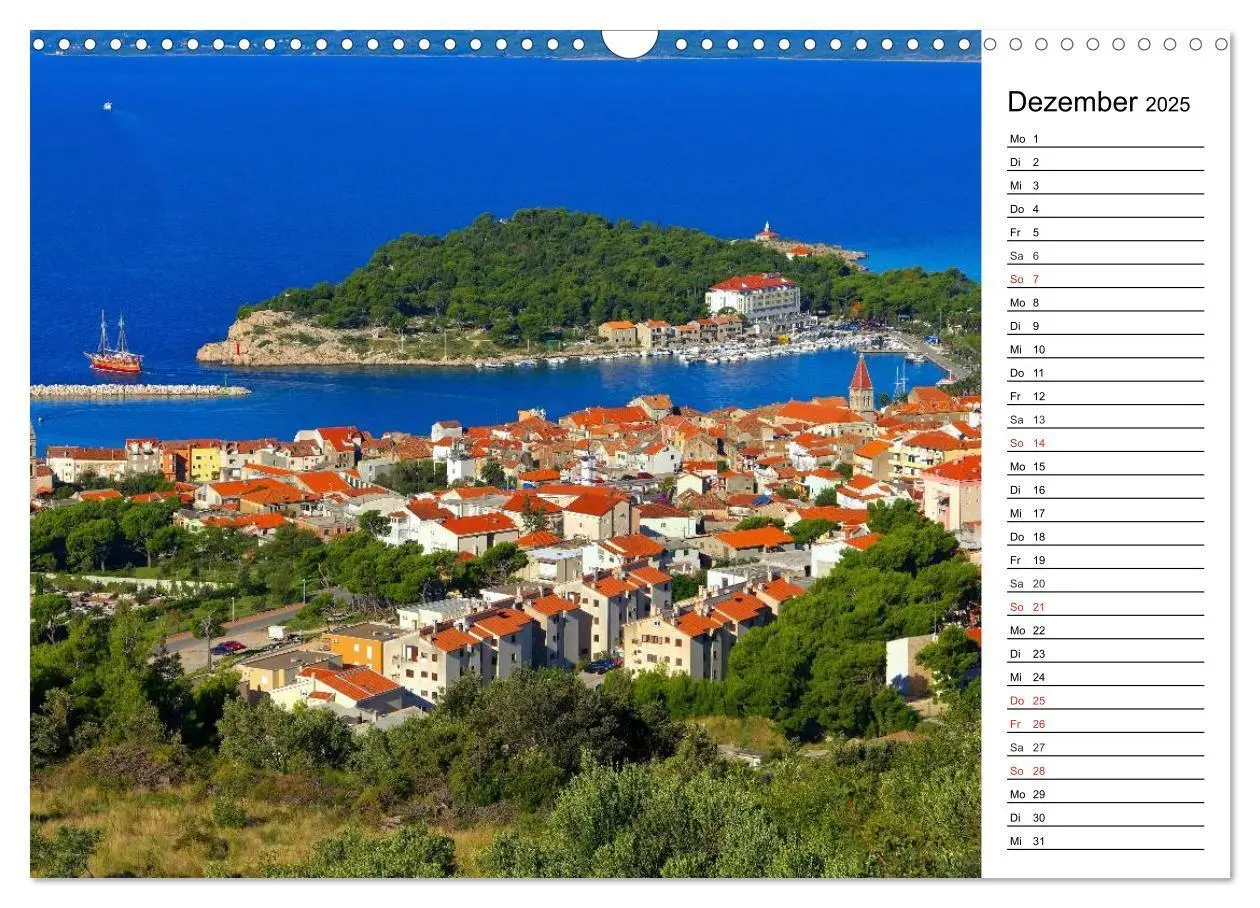The width and height of the screenshot is (1260, 908).
Task: Select the calendar row Sa 6
Action: click(1105, 256)
